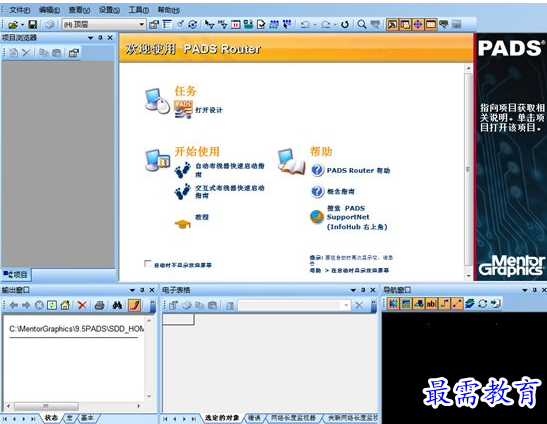The width and height of the screenshot is (547, 424).
Task: Open spreadsheet panel menu arrow
Action: coord(353,290)
